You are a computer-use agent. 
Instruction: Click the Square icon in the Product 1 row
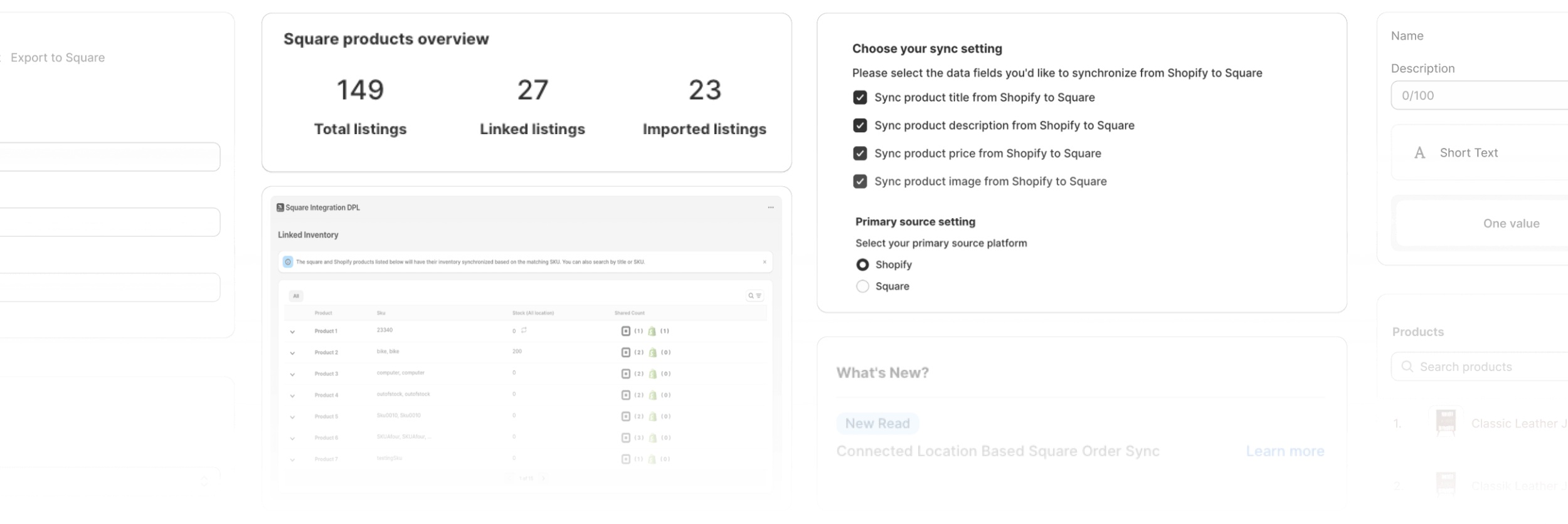pyautogui.click(x=625, y=331)
